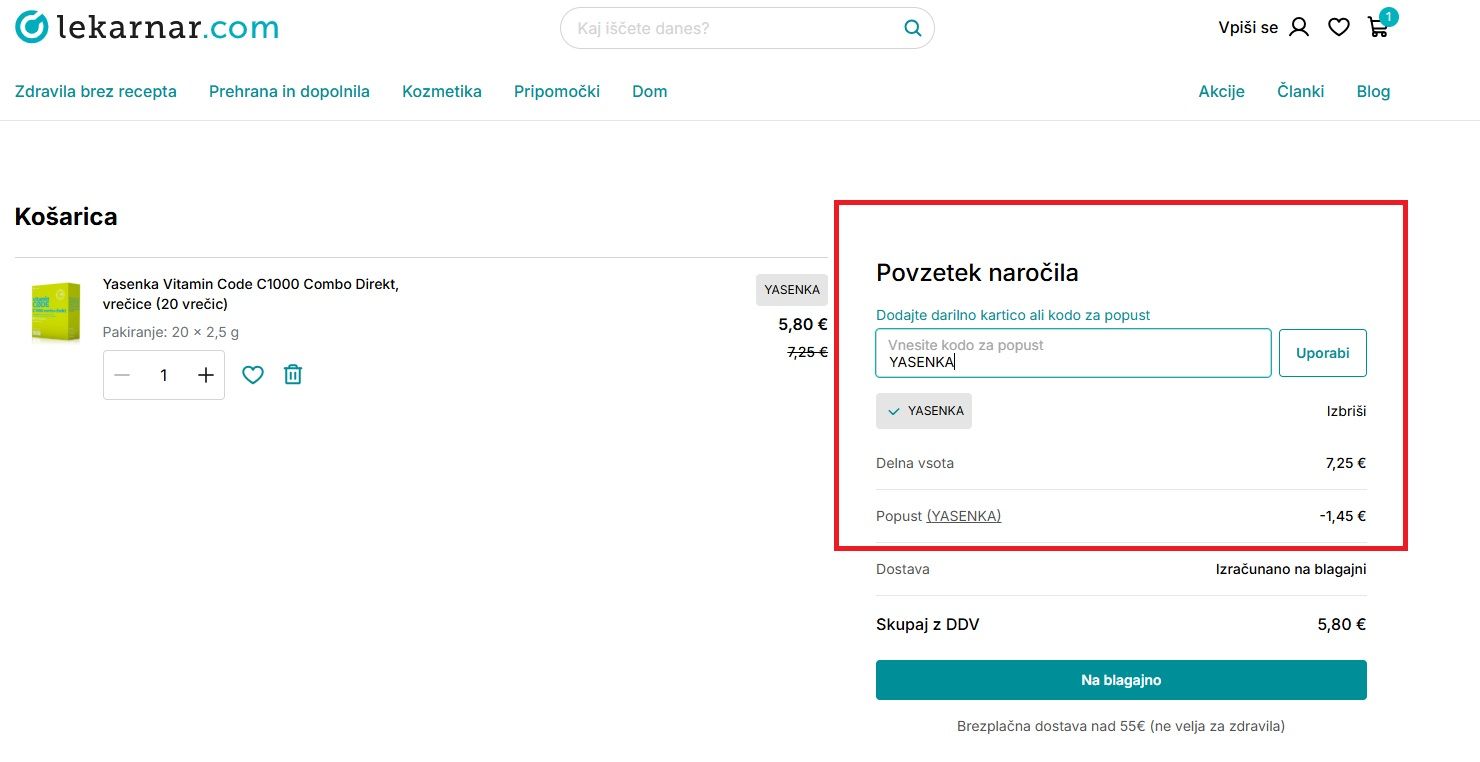Go to Kozmetika category
The image size is (1480, 762).
click(x=441, y=92)
